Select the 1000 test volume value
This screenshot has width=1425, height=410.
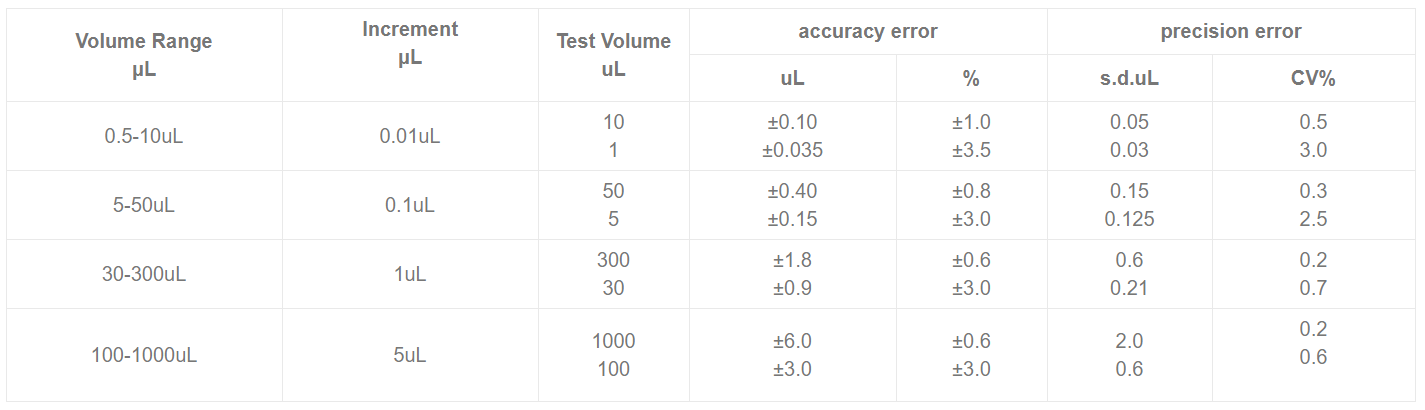(613, 341)
